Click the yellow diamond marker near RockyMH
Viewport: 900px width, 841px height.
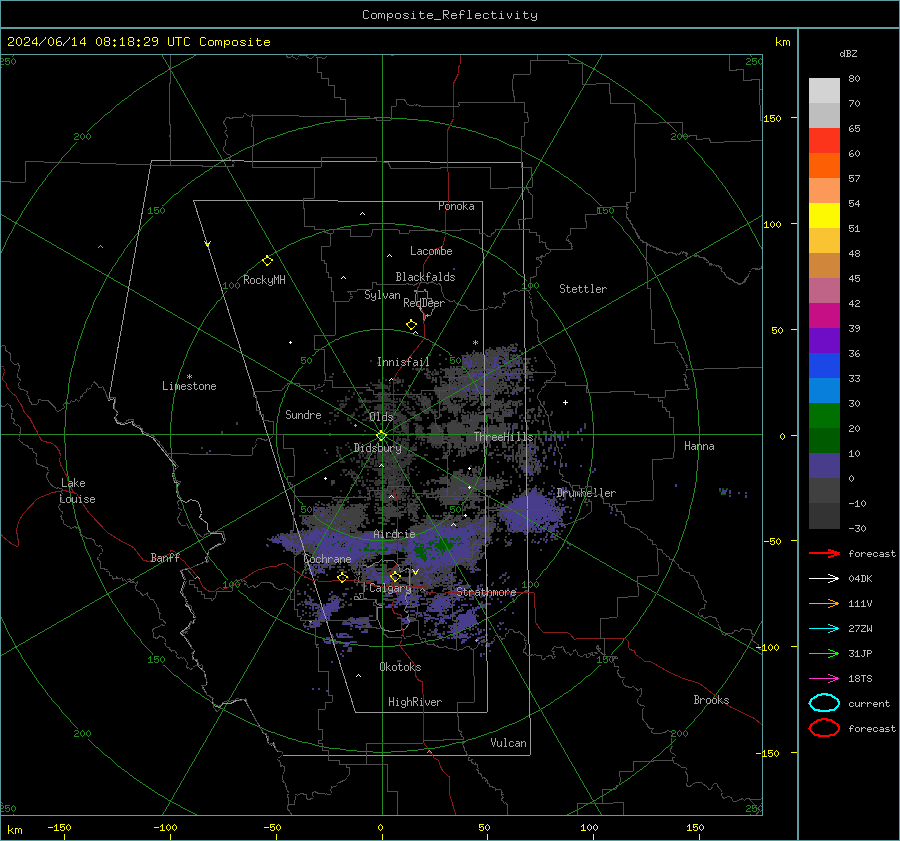tap(267, 261)
